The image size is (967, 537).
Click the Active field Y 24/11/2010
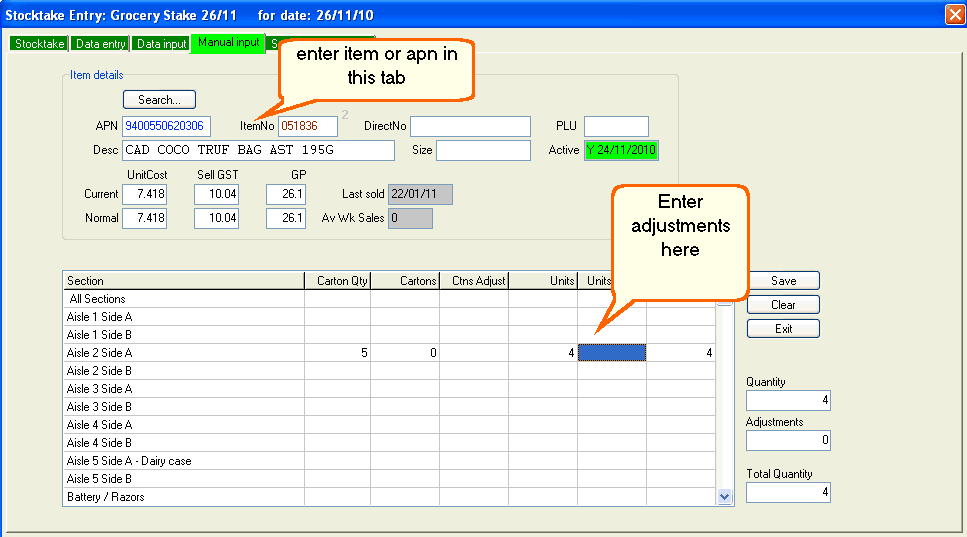pyautogui.click(x=621, y=150)
